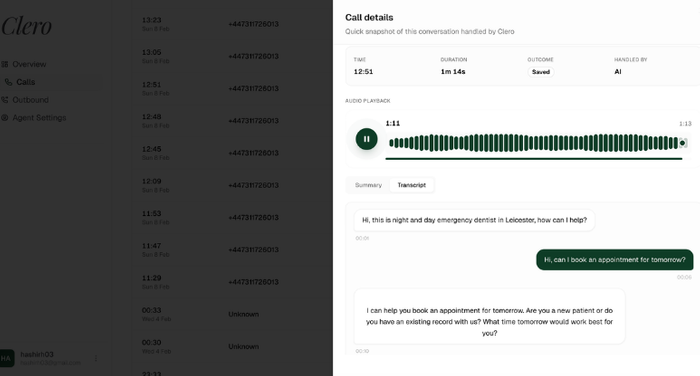Open the user account options menu
Screen dimensions: 700x376
click(96, 358)
